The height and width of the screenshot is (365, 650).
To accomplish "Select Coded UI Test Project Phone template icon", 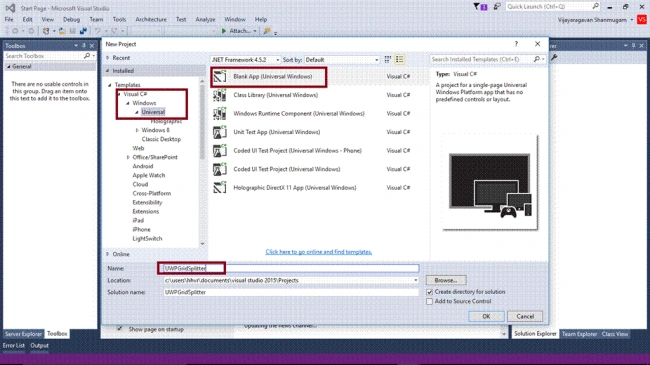I will pos(220,151).
